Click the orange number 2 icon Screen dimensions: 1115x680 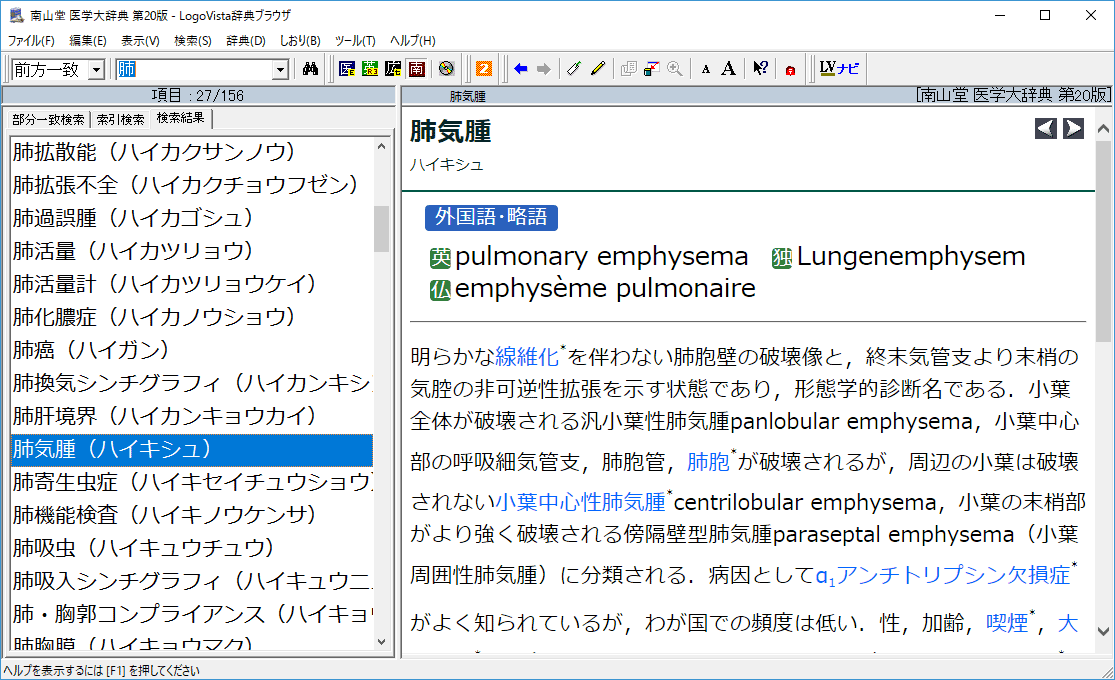click(484, 69)
